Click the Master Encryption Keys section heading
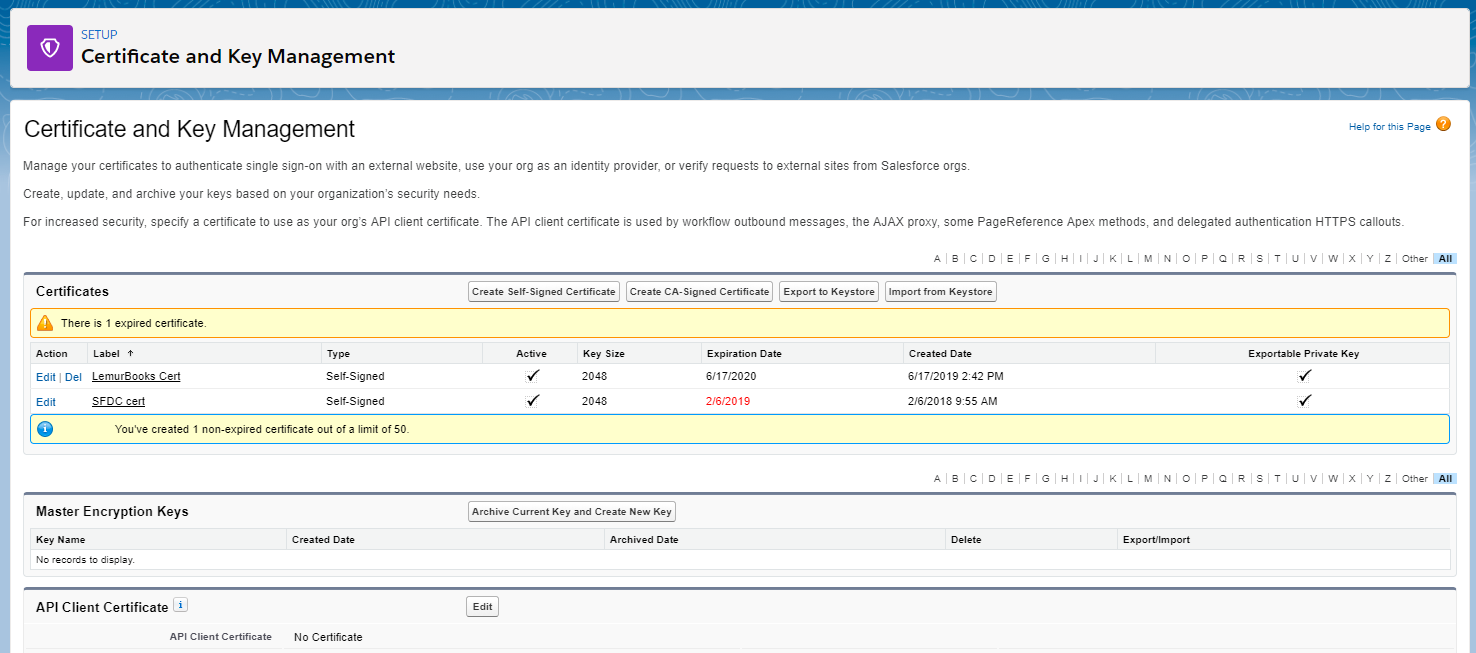The image size is (1476, 653). (x=112, y=512)
